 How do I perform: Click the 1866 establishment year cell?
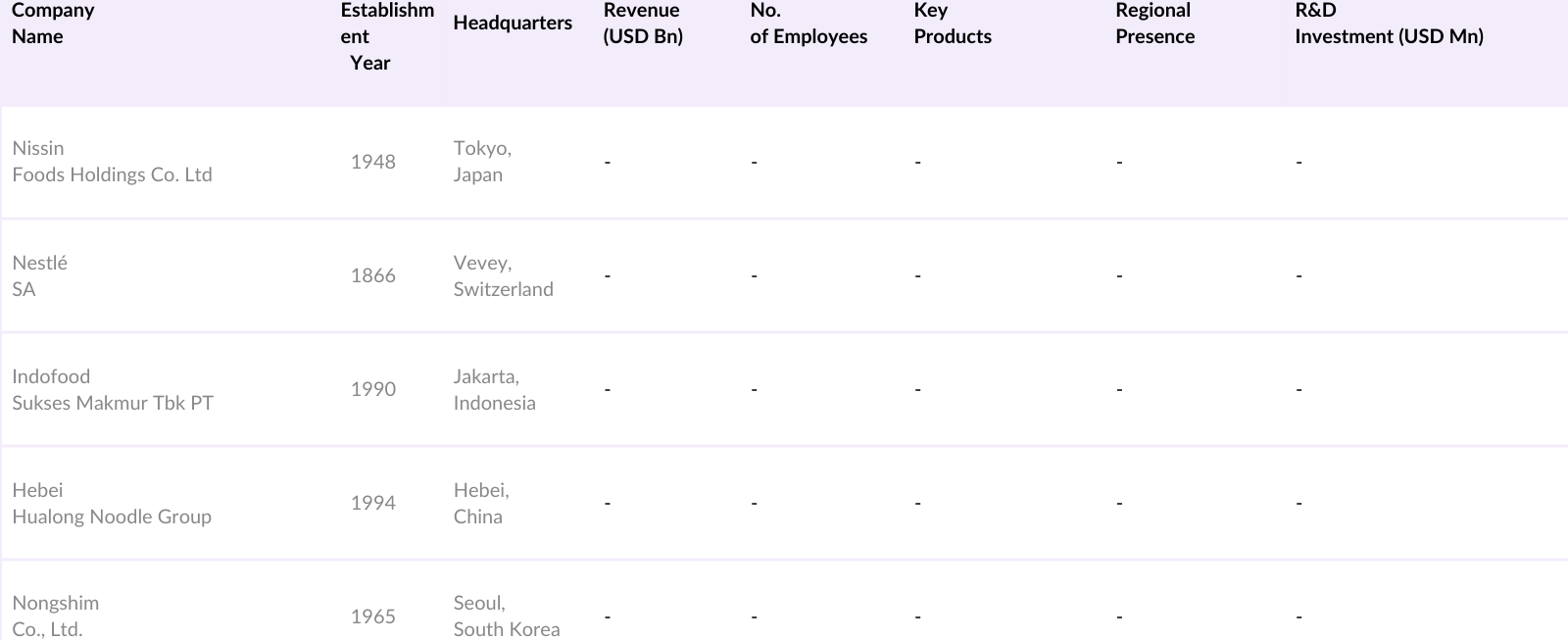tap(372, 275)
